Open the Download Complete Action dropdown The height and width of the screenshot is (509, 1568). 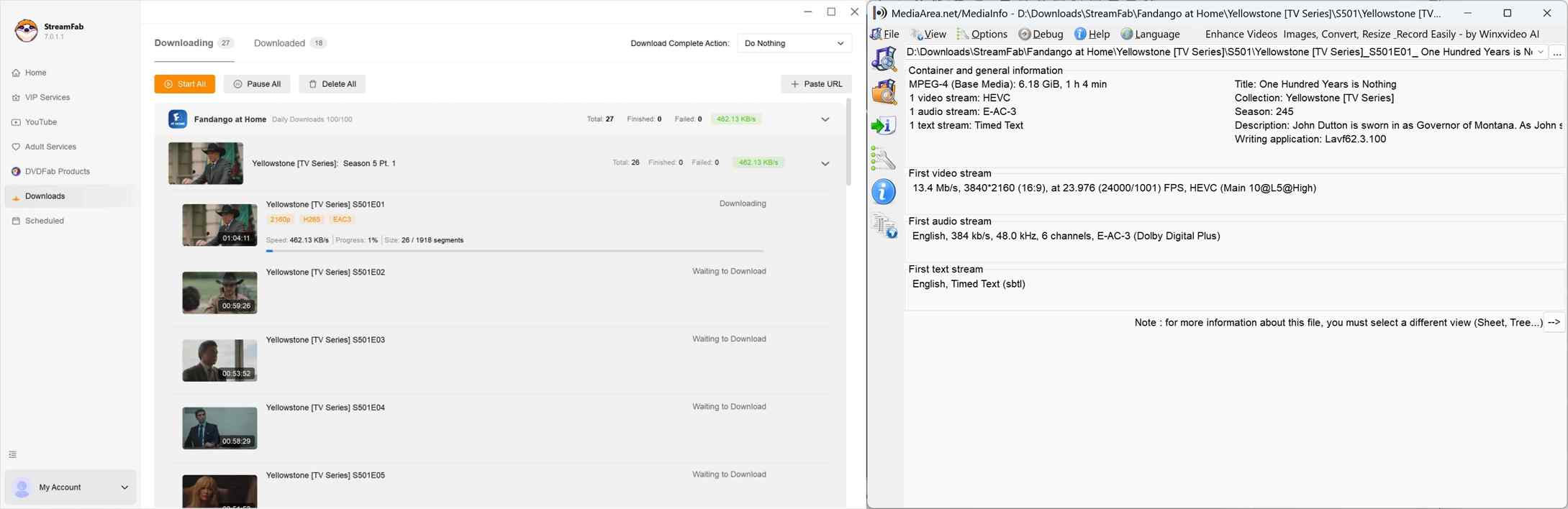click(x=794, y=43)
